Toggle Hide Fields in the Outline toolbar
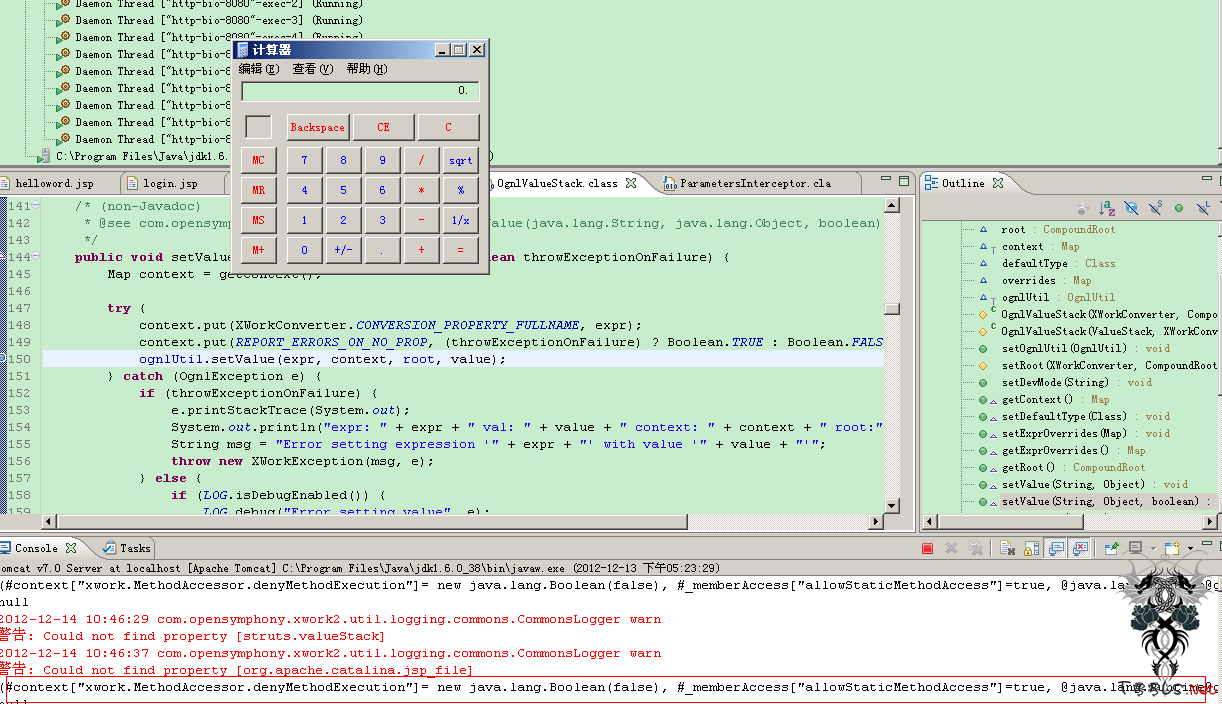 pos(1132,208)
